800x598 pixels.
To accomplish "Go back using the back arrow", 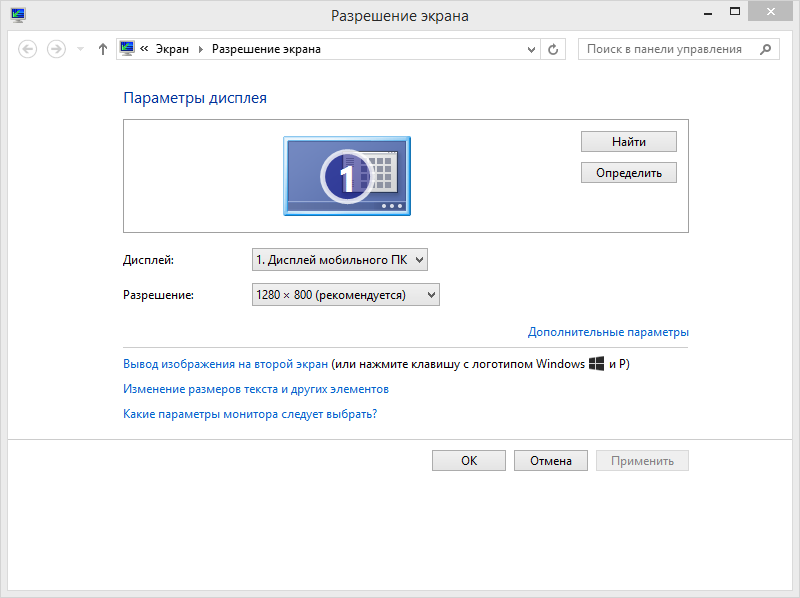I will pos(28,49).
